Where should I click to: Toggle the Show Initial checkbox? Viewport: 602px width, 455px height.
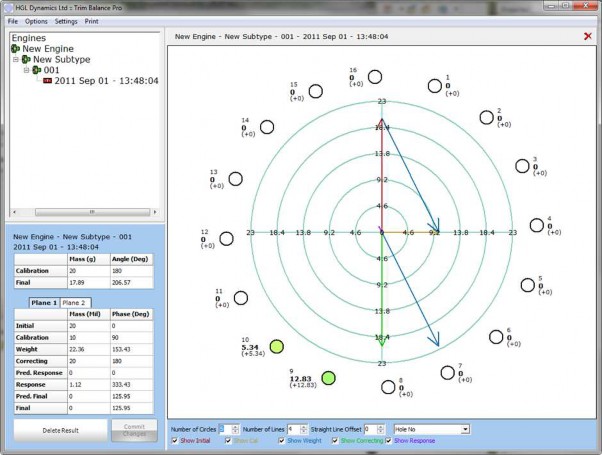click(176, 440)
